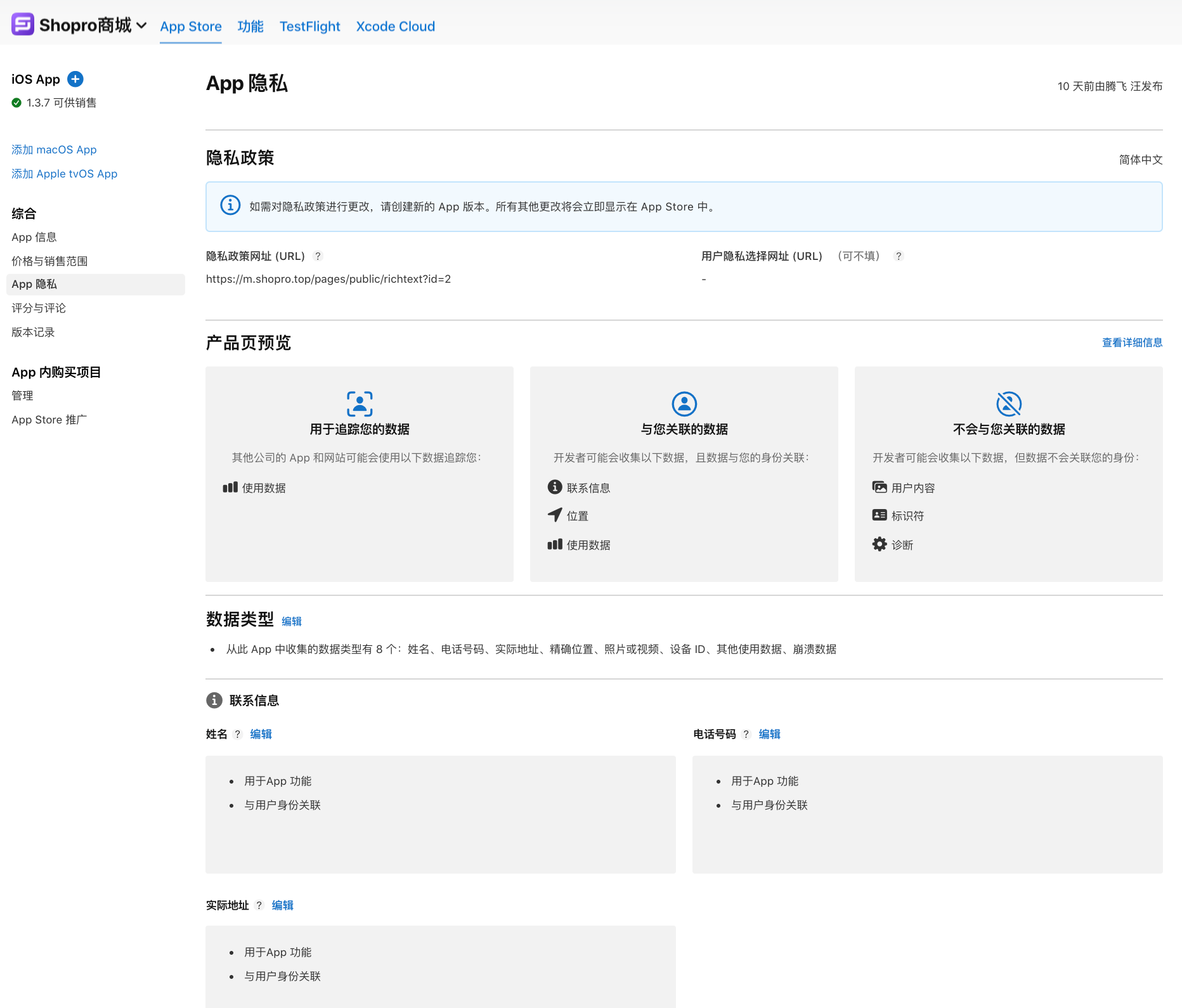This screenshot has height=1008, width=1182.
Task: Click the 诊断 gear icon
Action: tap(880, 544)
